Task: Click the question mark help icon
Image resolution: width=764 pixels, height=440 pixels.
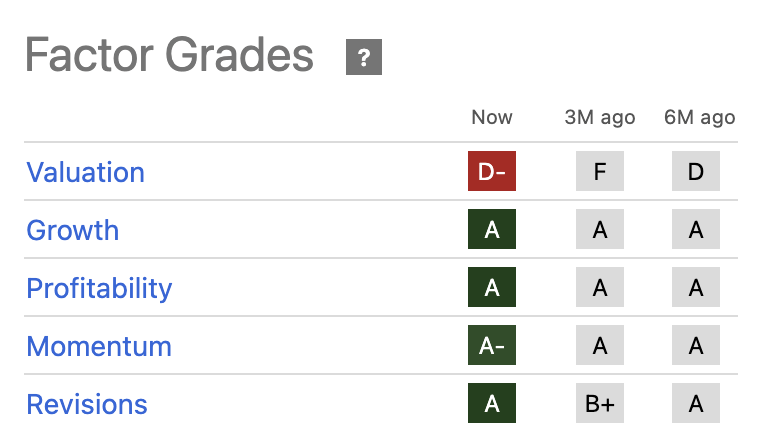Action: click(x=363, y=57)
